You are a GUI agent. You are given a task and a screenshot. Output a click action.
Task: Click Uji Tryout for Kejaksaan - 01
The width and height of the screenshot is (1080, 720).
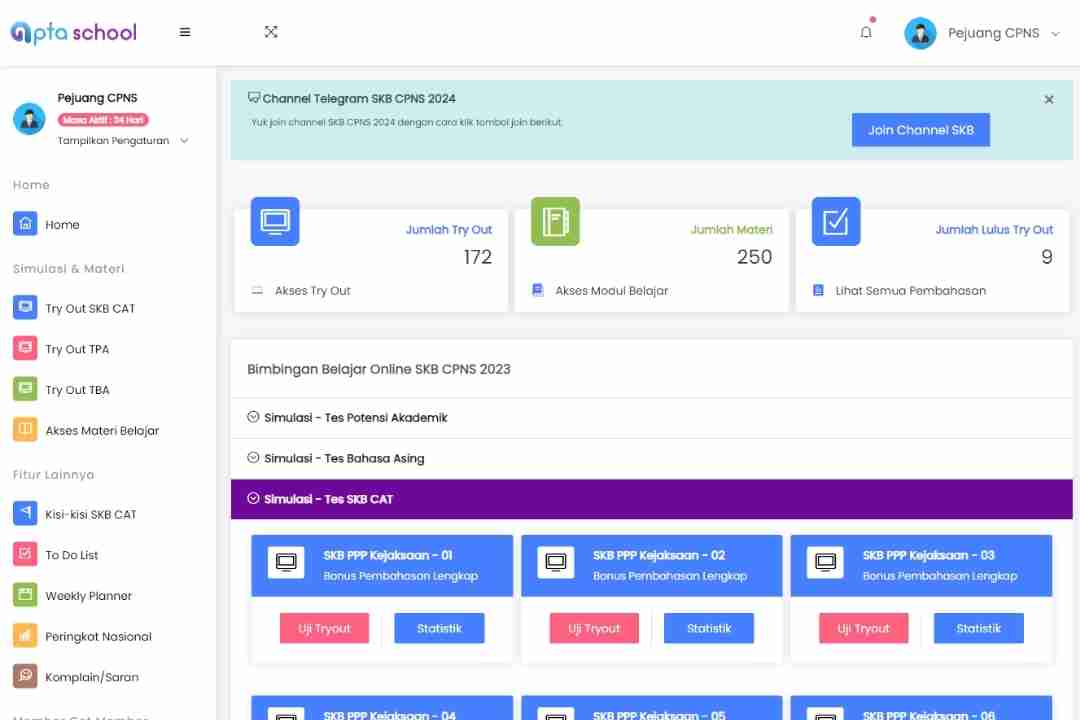point(324,628)
